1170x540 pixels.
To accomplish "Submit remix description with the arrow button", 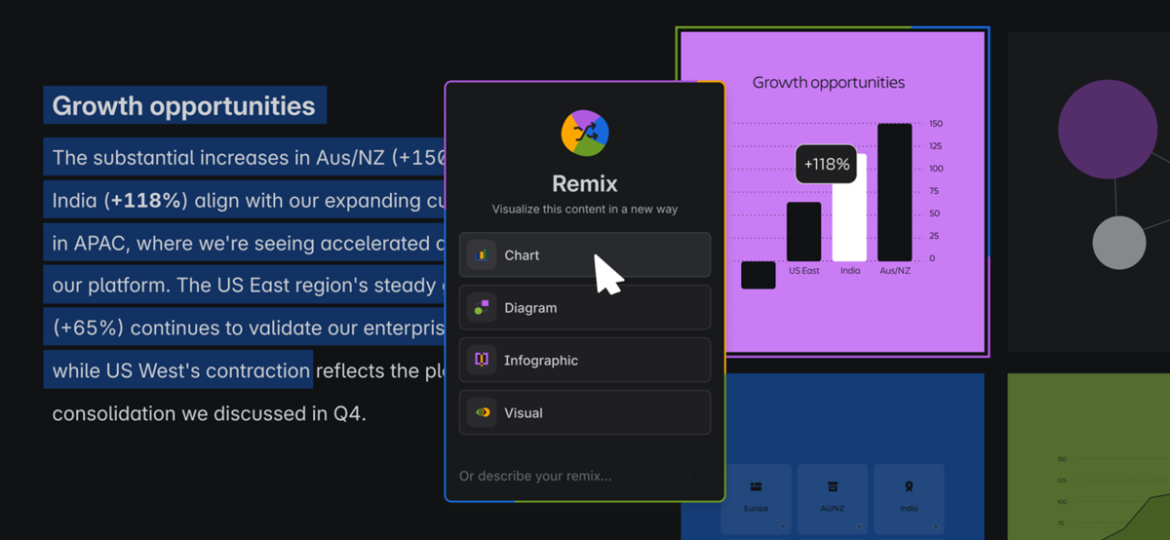I will tap(696, 476).
